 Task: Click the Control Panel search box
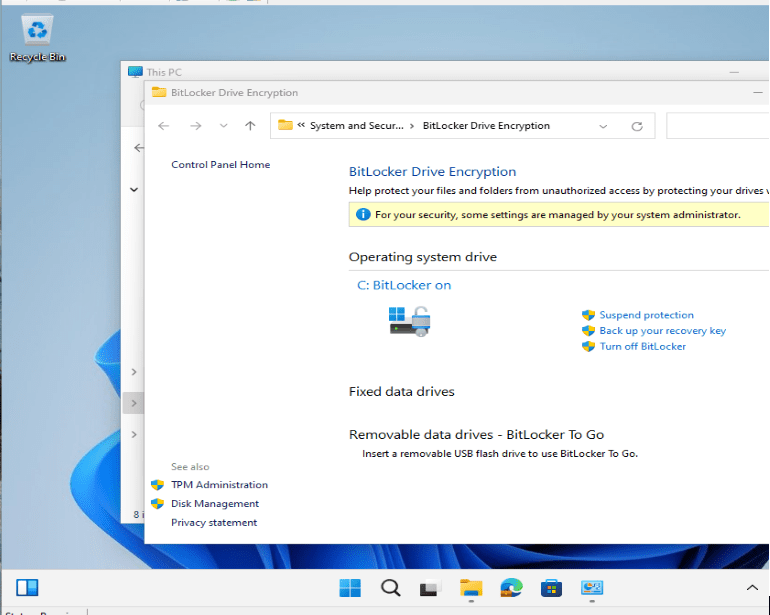click(x=717, y=126)
